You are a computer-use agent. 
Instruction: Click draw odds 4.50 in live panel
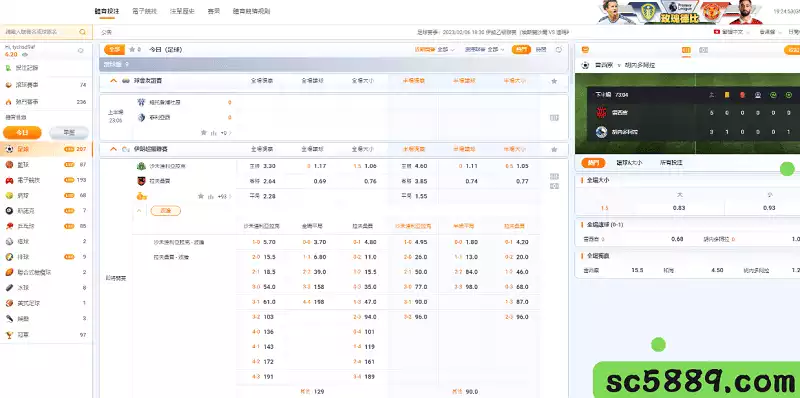tap(716, 270)
